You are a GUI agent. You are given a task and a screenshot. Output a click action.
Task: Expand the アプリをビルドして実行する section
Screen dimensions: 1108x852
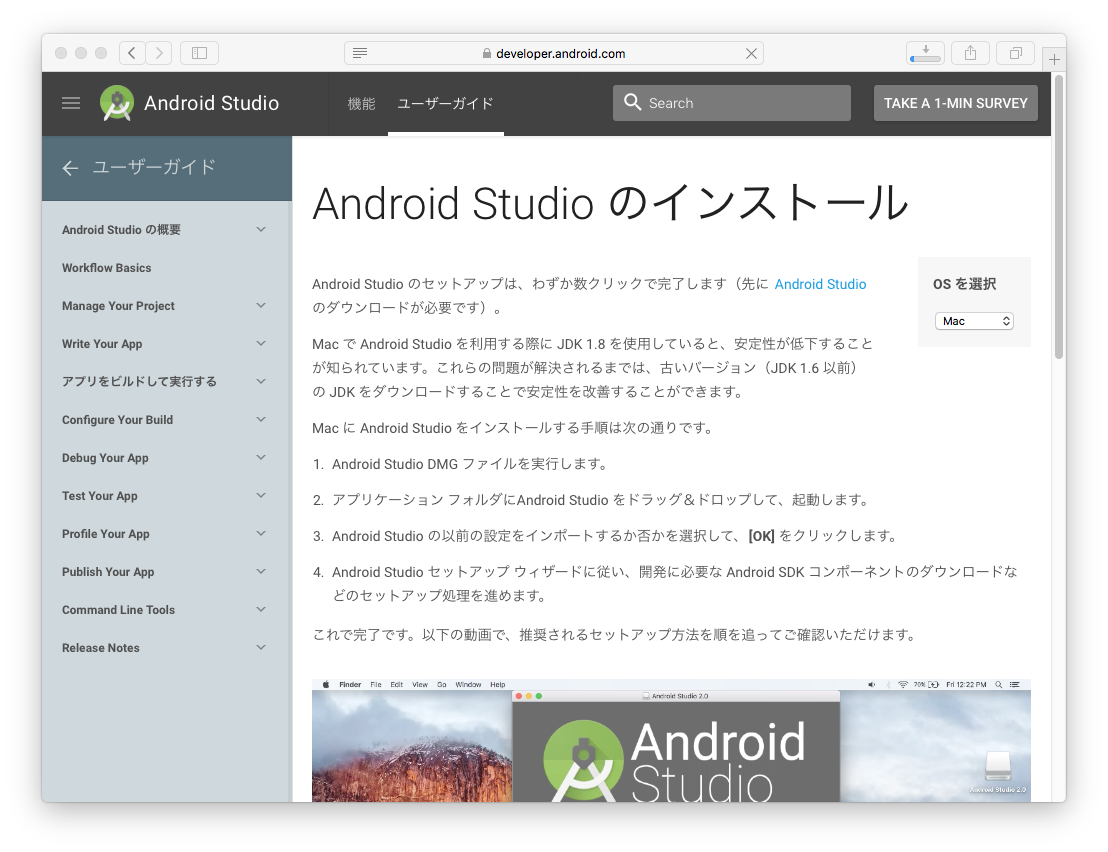click(x=261, y=381)
